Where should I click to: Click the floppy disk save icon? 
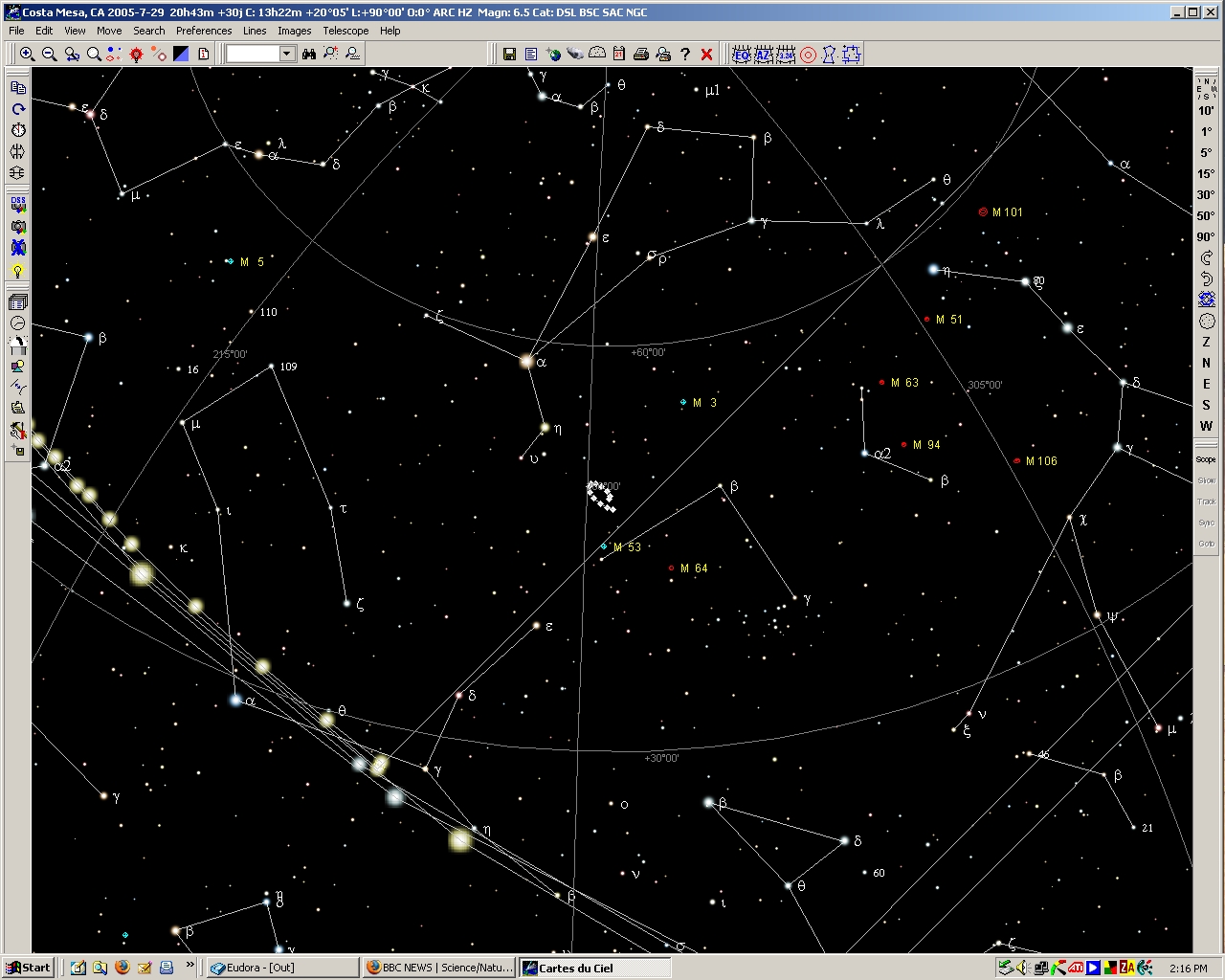pyautogui.click(x=509, y=55)
